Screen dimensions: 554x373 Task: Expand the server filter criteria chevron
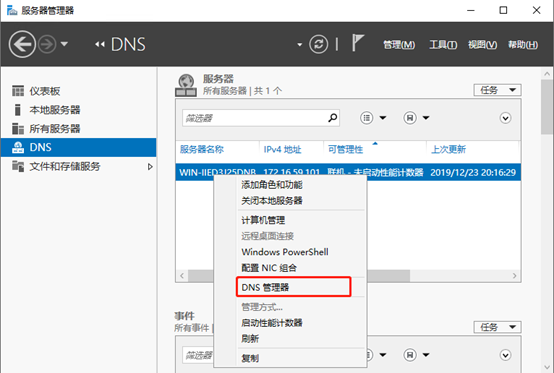506,118
